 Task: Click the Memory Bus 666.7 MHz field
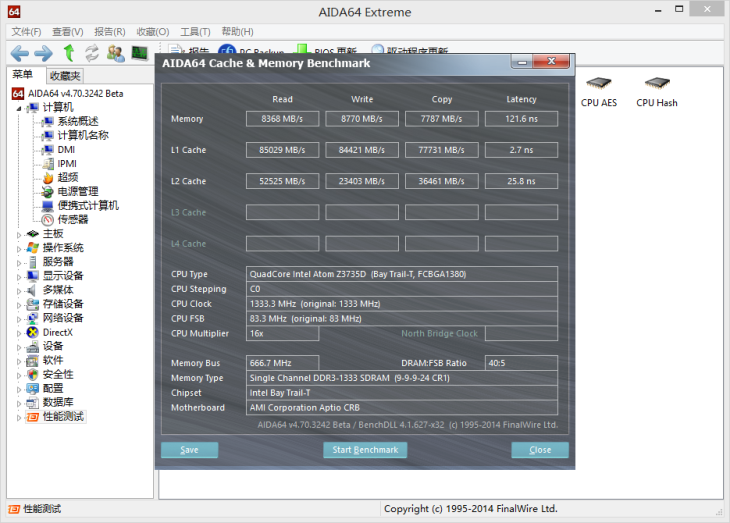tap(282, 363)
